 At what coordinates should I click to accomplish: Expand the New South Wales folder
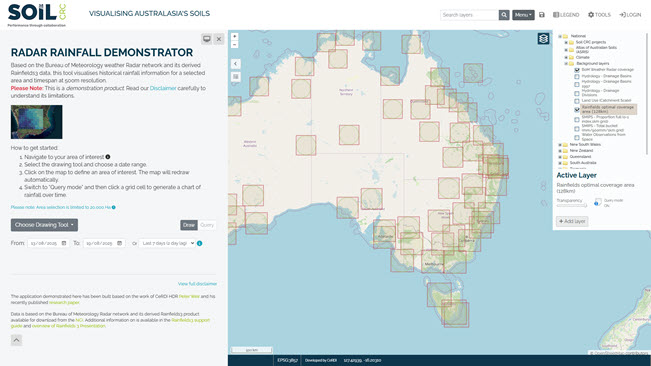point(560,145)
